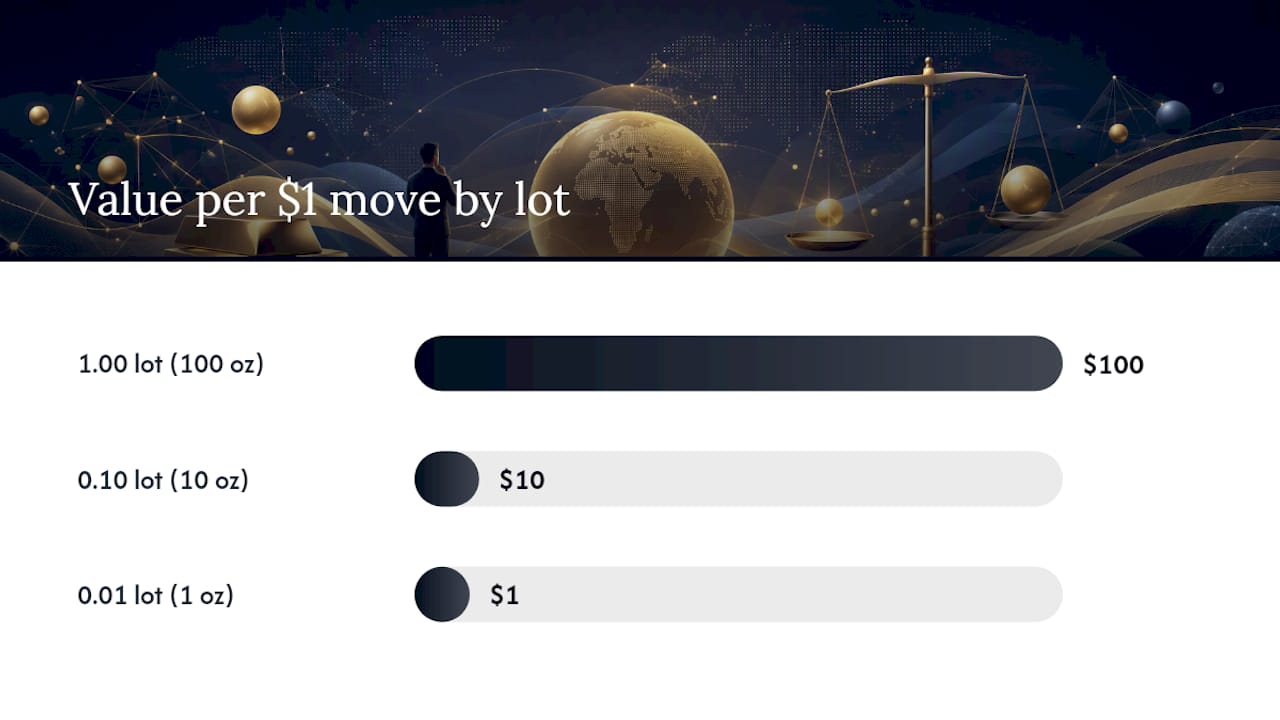Click the standing man silhouette
Viewport: 1280px width, 720px height.
tap(429, 201)
